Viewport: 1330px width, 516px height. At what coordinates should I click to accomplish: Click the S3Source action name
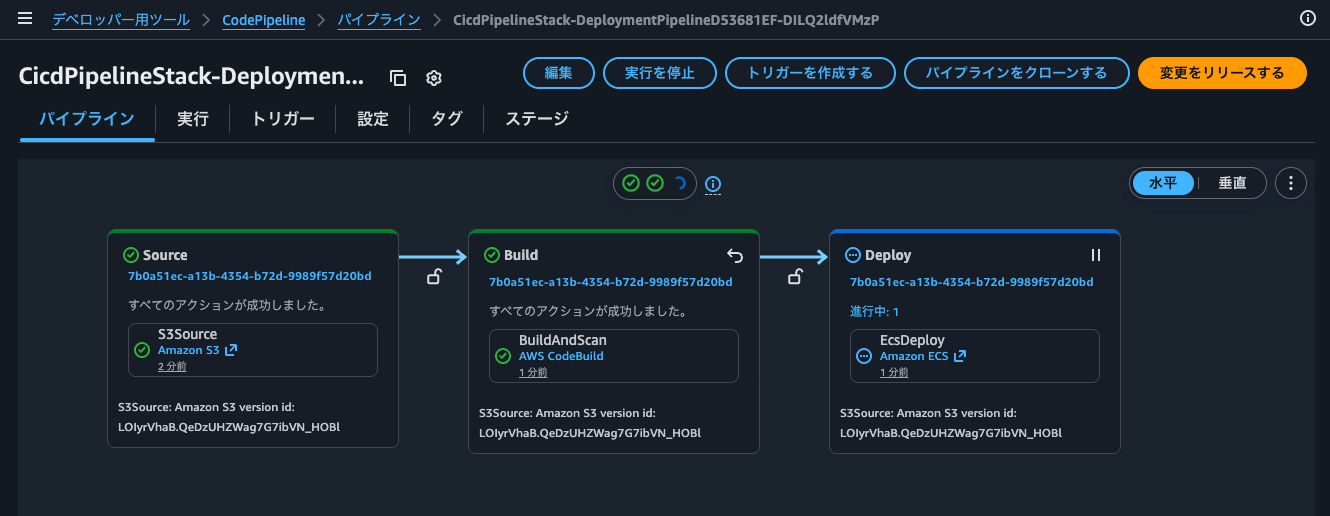point(187,334)
